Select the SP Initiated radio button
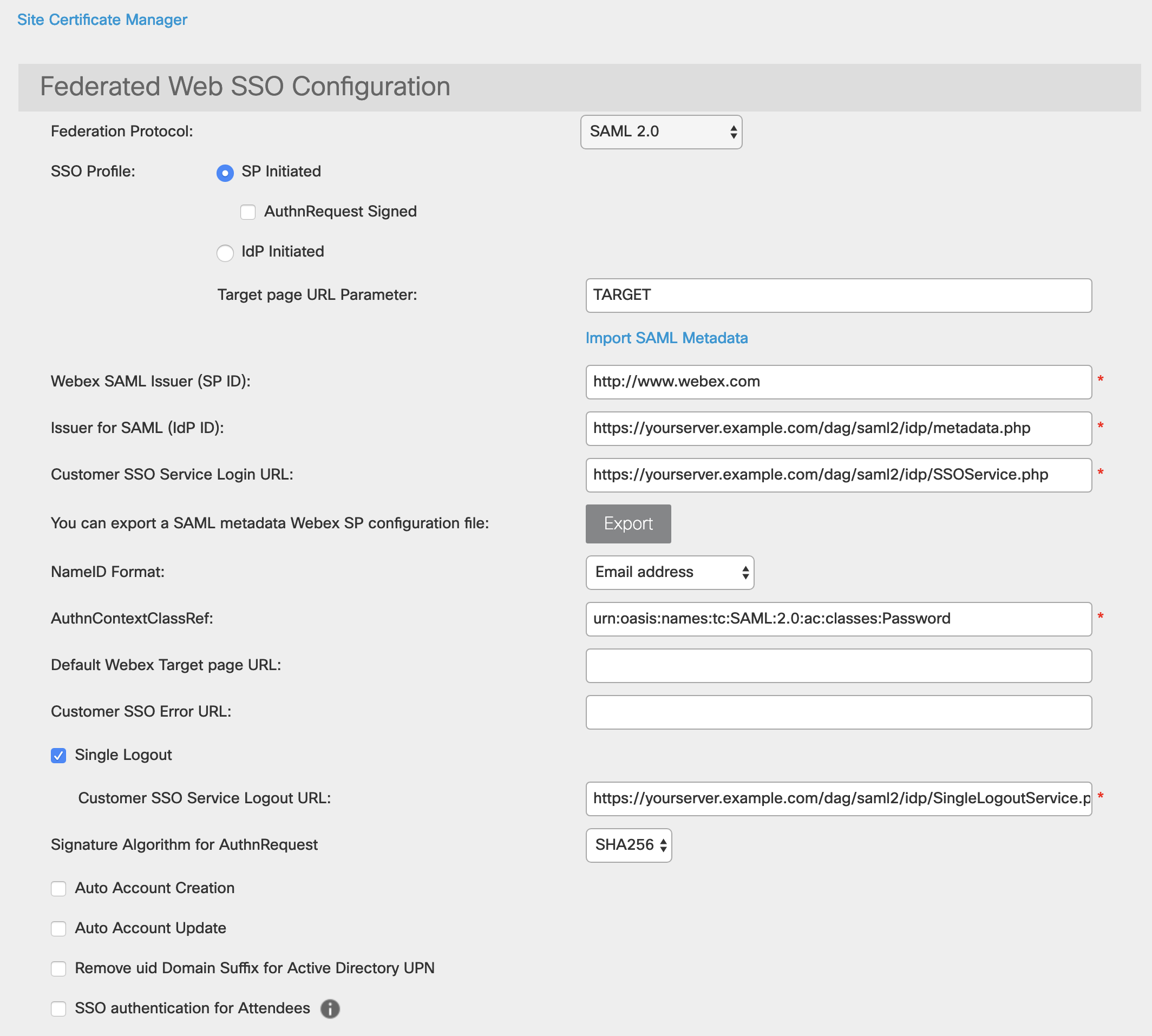Screen dimensions: 1152x1036 225,173
